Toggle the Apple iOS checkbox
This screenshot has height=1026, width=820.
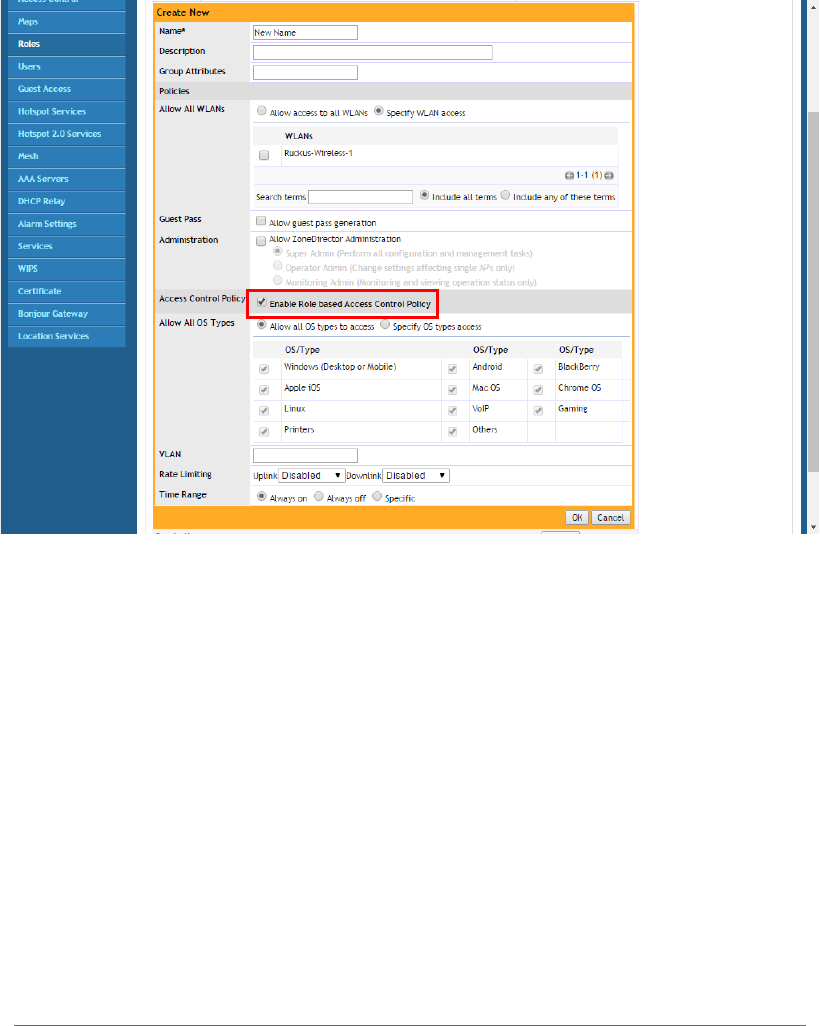pos(264,390)
